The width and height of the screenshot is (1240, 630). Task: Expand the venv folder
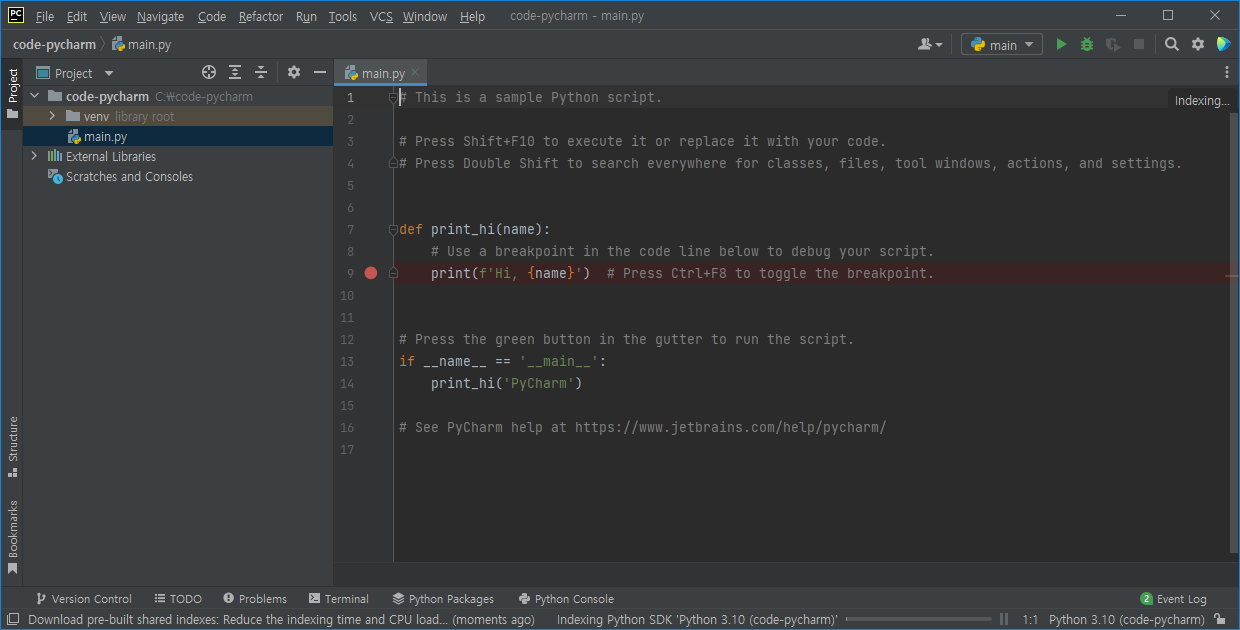coord(52,116)
